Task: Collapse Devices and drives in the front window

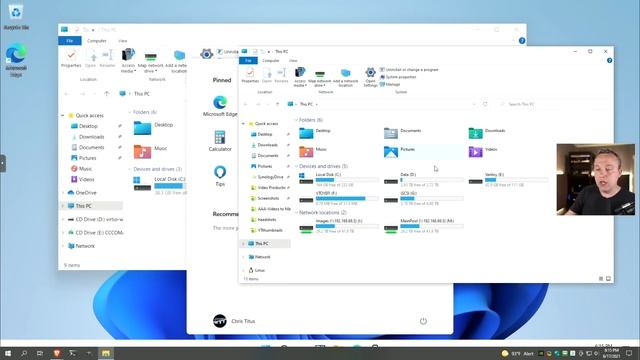Action: pyautogui.click(x=296, y=166)
